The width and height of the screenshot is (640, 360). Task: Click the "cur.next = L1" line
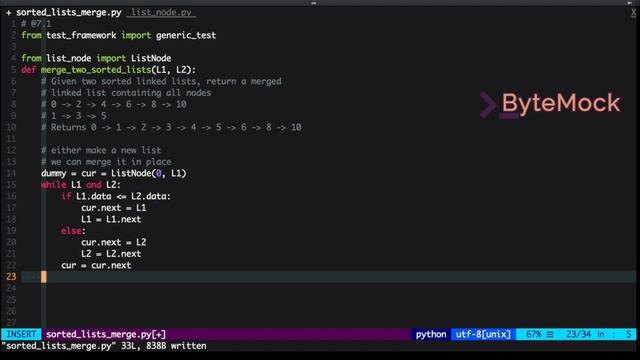click(113, 208)
